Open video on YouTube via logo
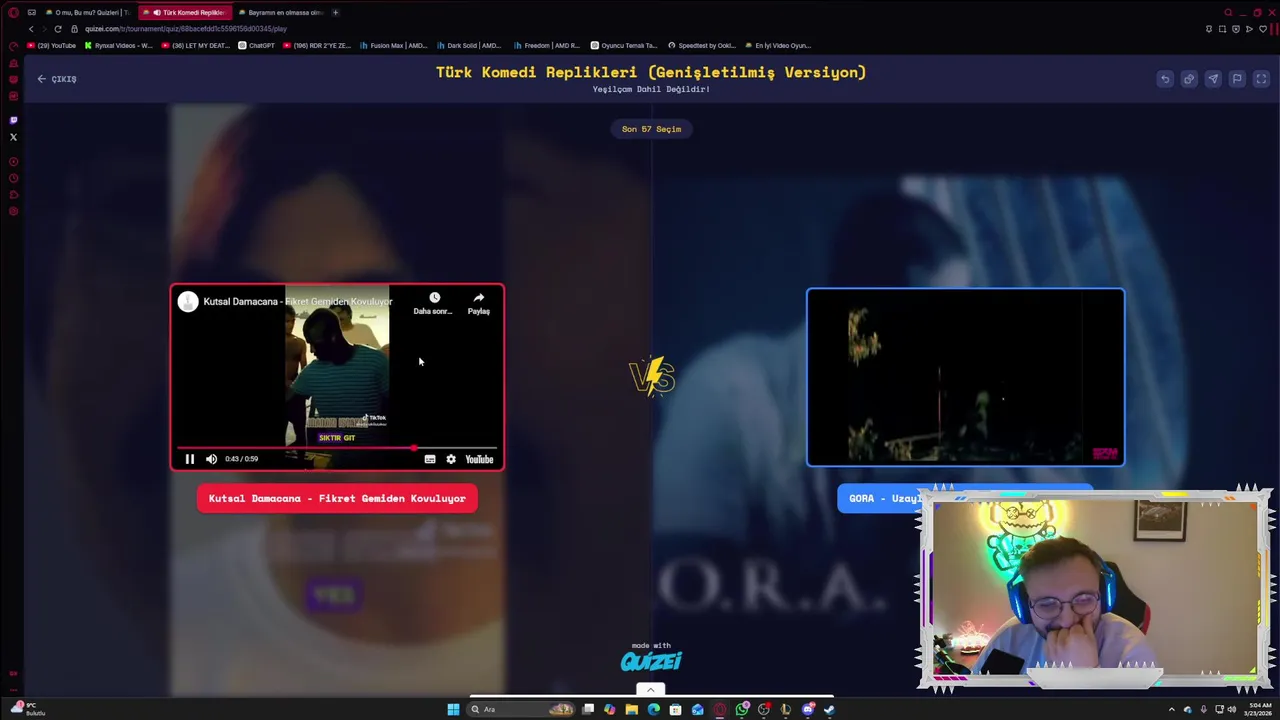 coord(479,459)
